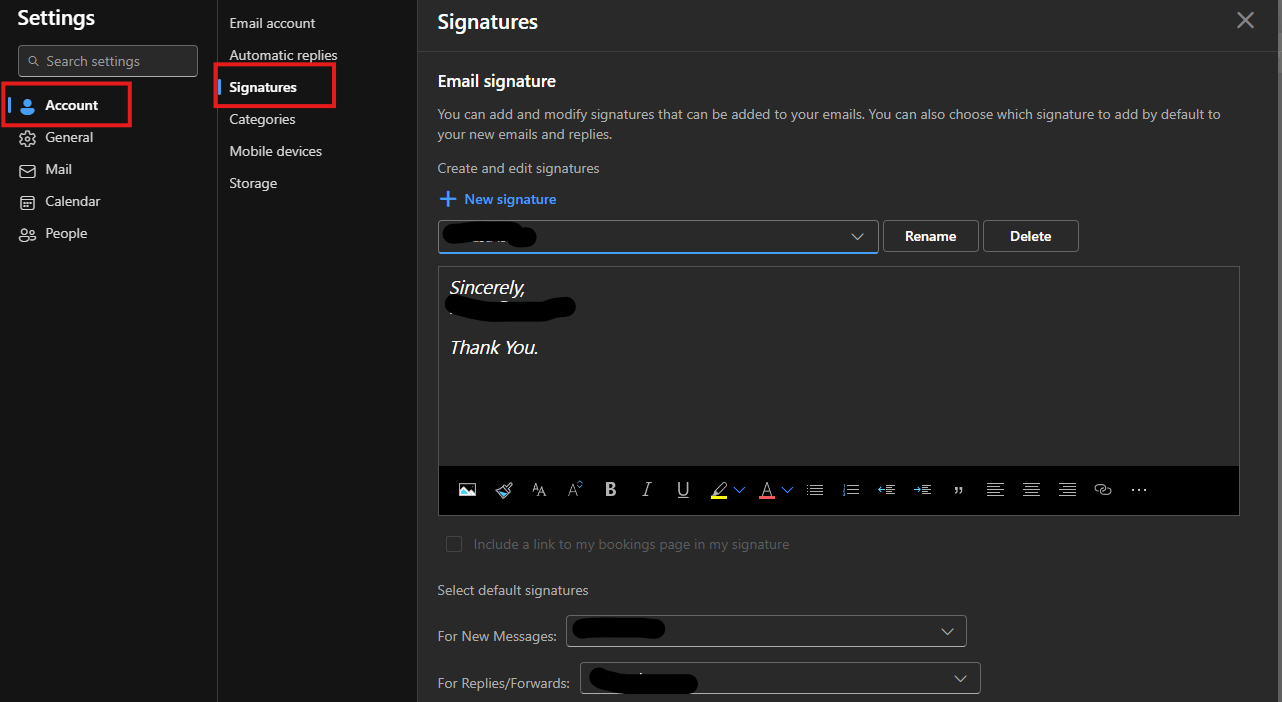
Task: Insert a picture inline in the signature
Action: [467, 490]
